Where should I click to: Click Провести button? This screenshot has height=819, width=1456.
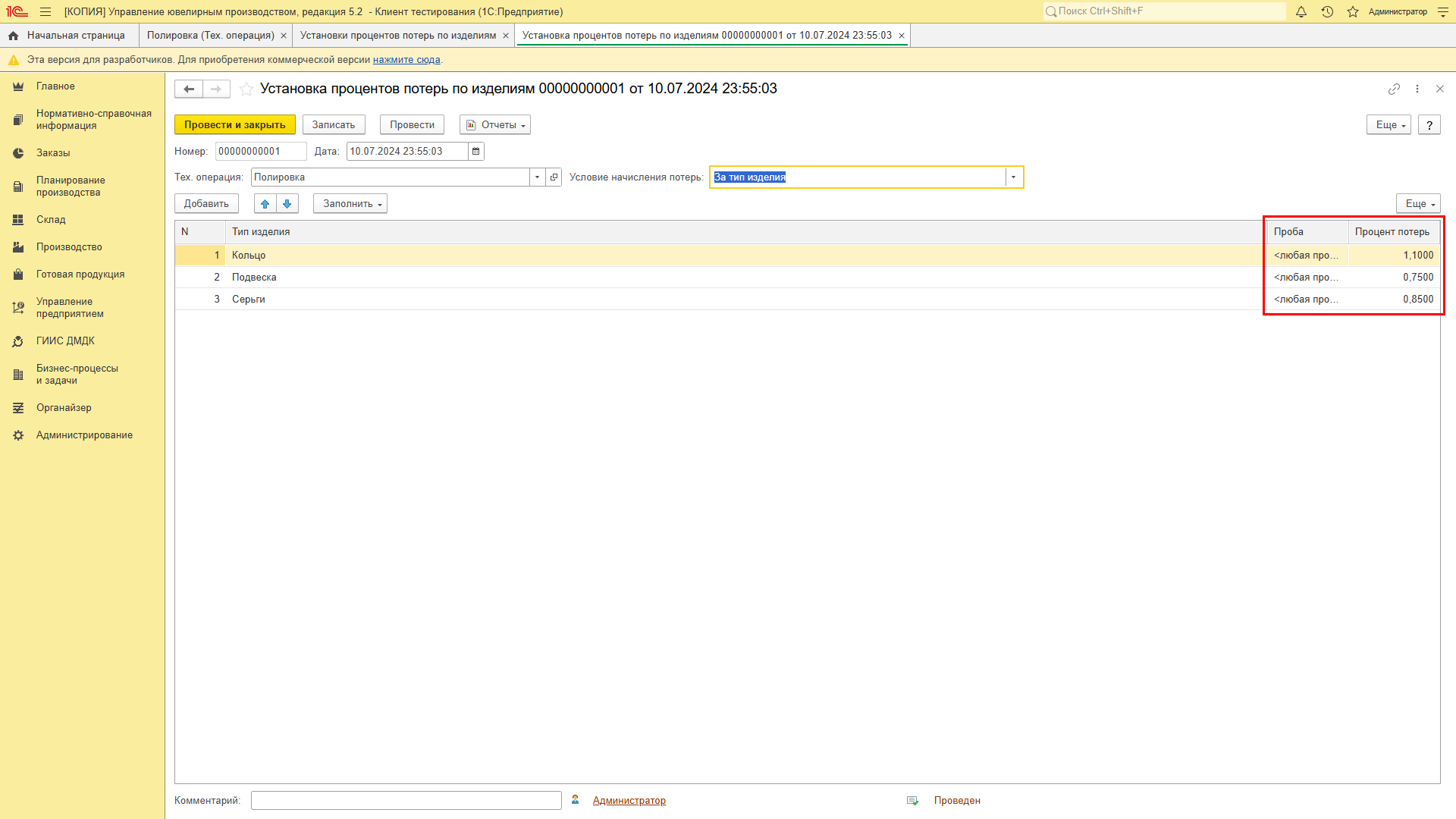tap(412, 125)
